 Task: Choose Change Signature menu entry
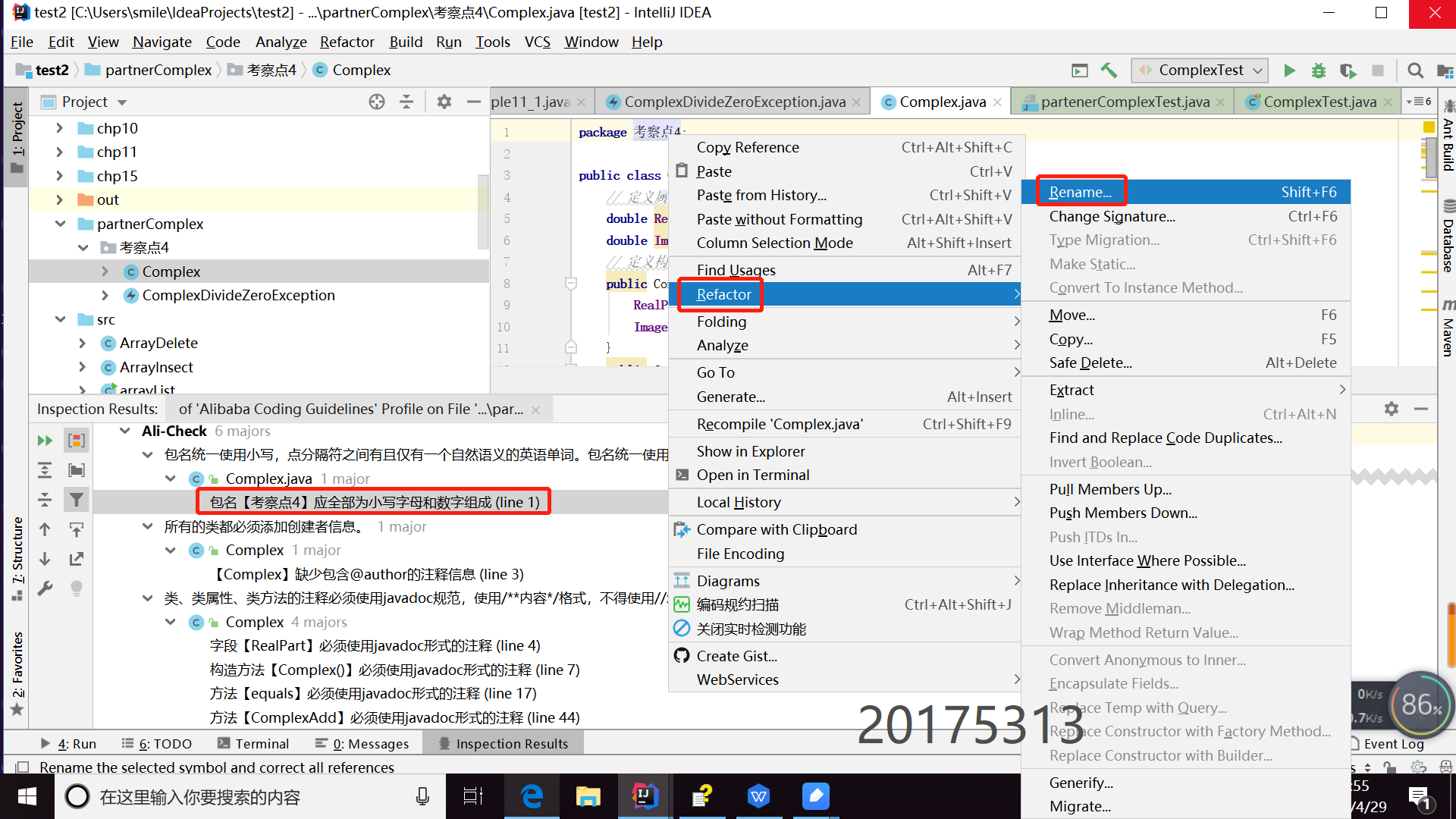click(x=1186, y=216)
